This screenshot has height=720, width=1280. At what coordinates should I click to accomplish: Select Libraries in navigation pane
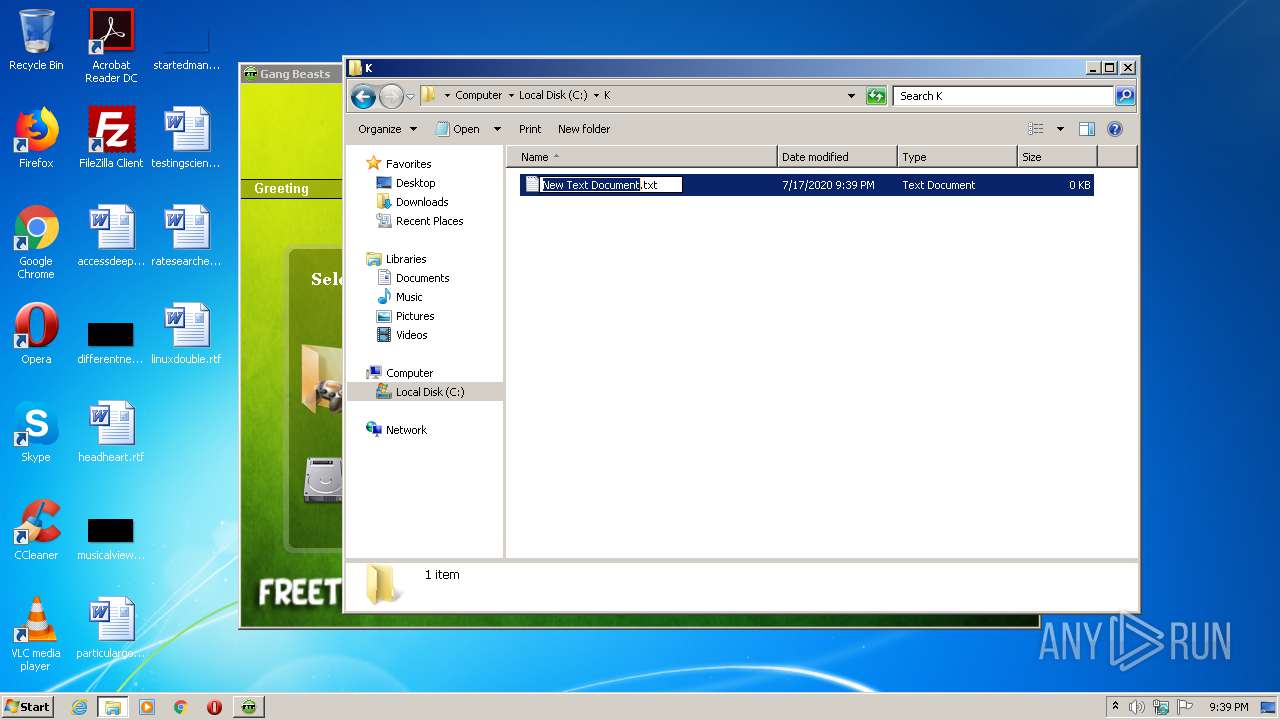click(x=397, y=259)
